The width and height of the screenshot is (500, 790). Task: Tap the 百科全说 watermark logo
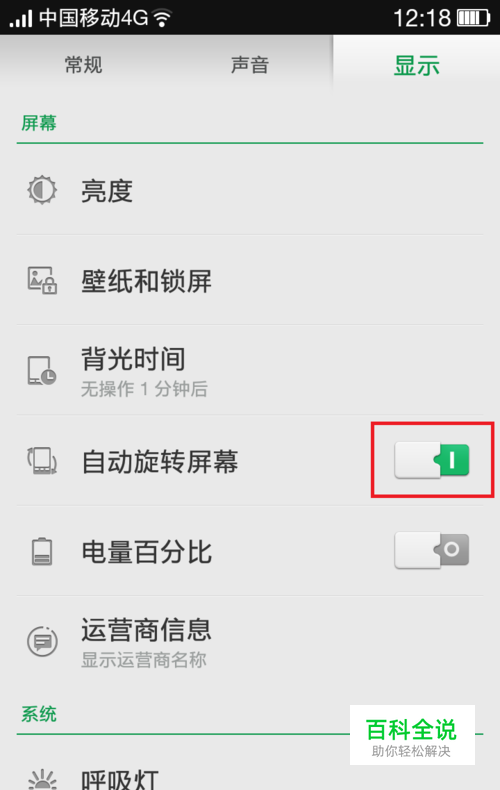(x=412, y=735)
